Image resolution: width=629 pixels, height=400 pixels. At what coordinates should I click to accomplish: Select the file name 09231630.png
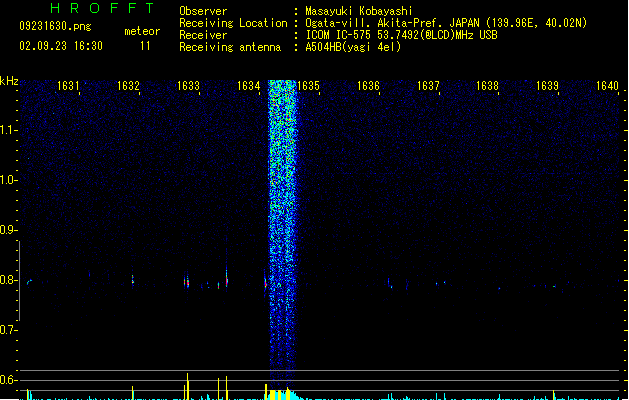55,26
